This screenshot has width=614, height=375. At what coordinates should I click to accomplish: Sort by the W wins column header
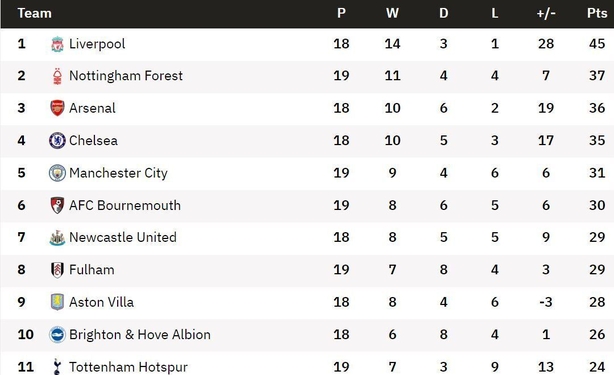pyautogui.click(x=392, y=13)
